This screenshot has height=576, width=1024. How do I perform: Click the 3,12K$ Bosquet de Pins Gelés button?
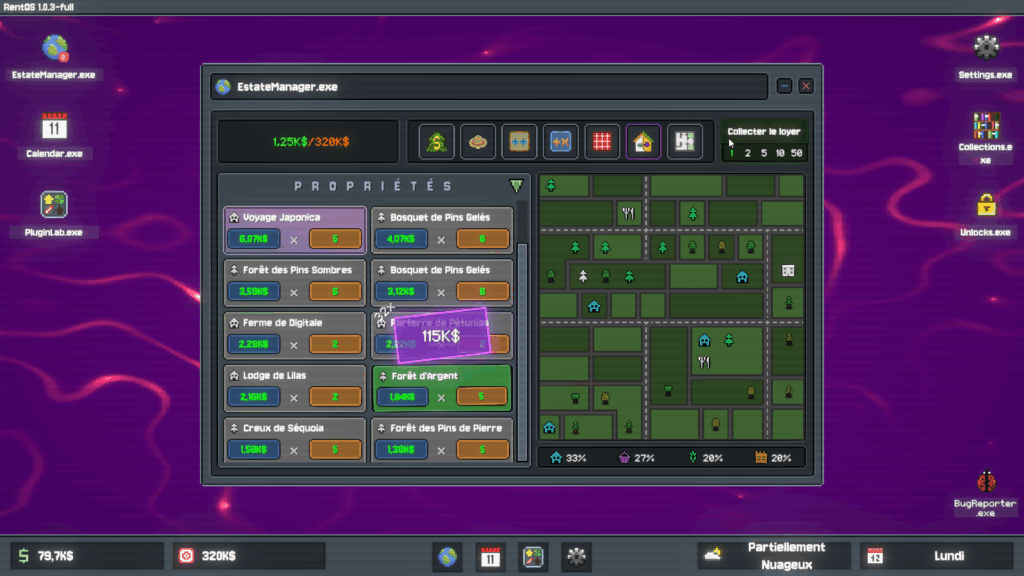click(x=401, y=291)
